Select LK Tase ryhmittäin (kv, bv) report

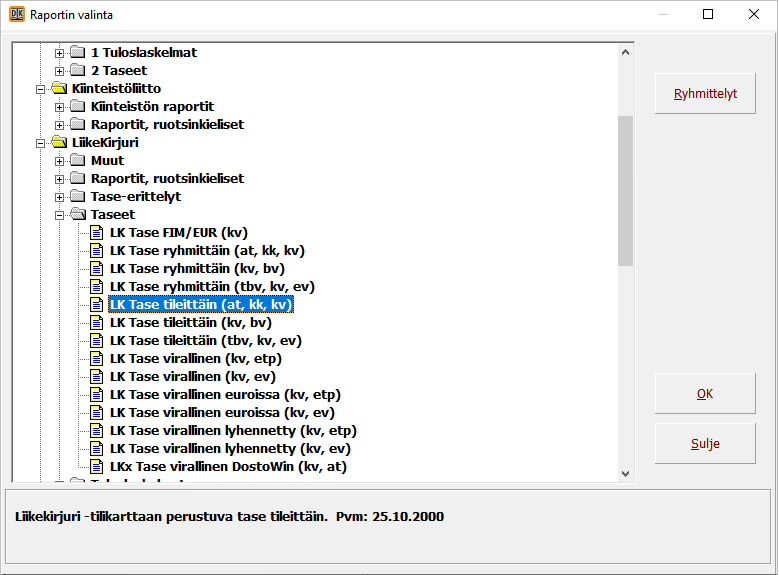coord(190,269)
